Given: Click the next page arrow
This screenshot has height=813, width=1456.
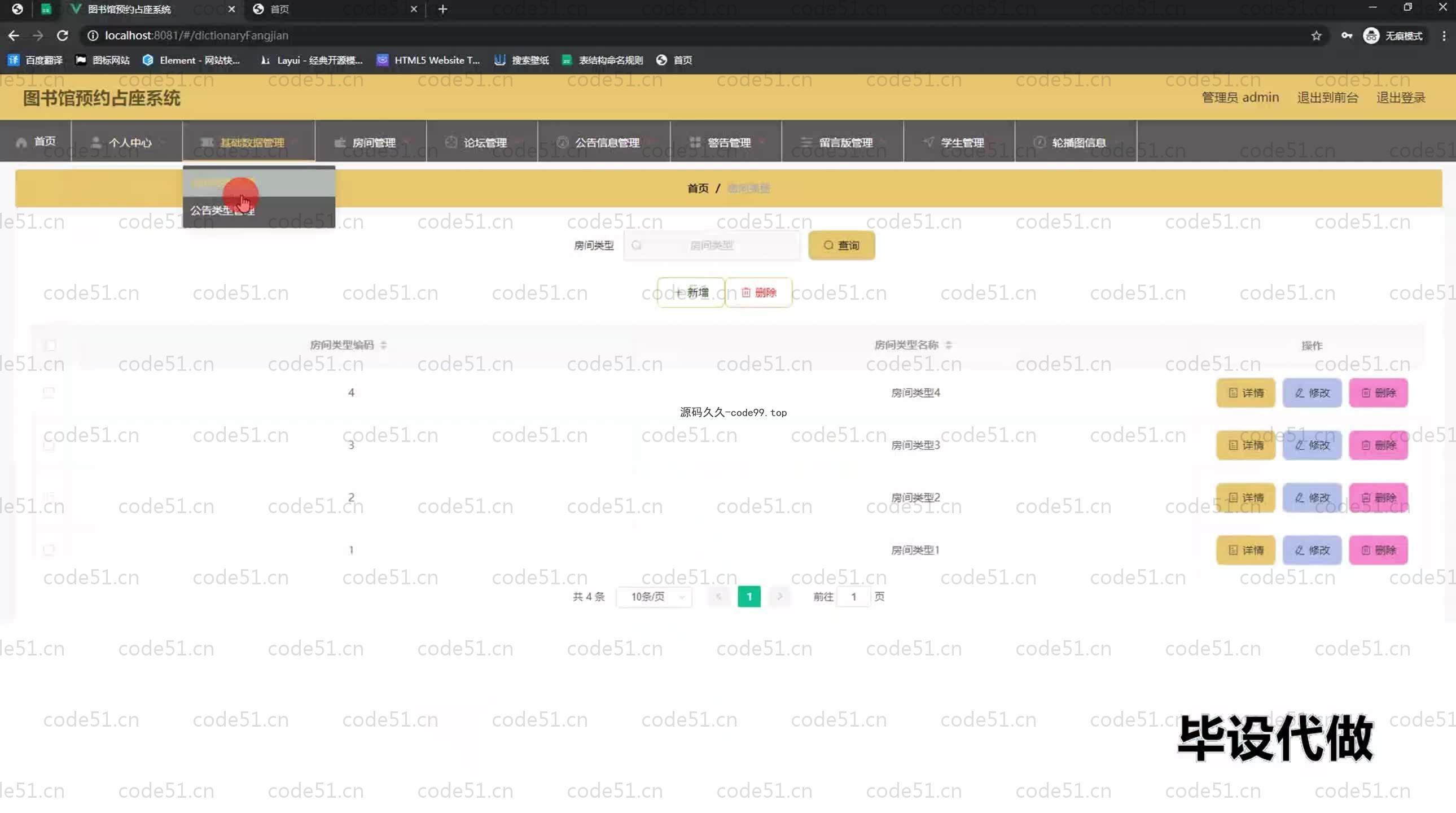Looking at the screenshot, I should point(779,597).
